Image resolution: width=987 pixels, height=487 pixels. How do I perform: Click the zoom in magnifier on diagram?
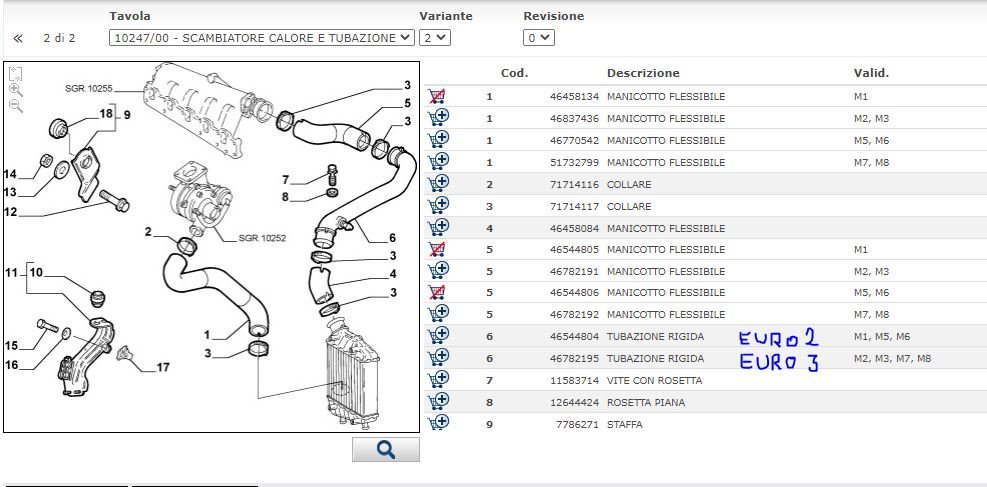(15, 89)
